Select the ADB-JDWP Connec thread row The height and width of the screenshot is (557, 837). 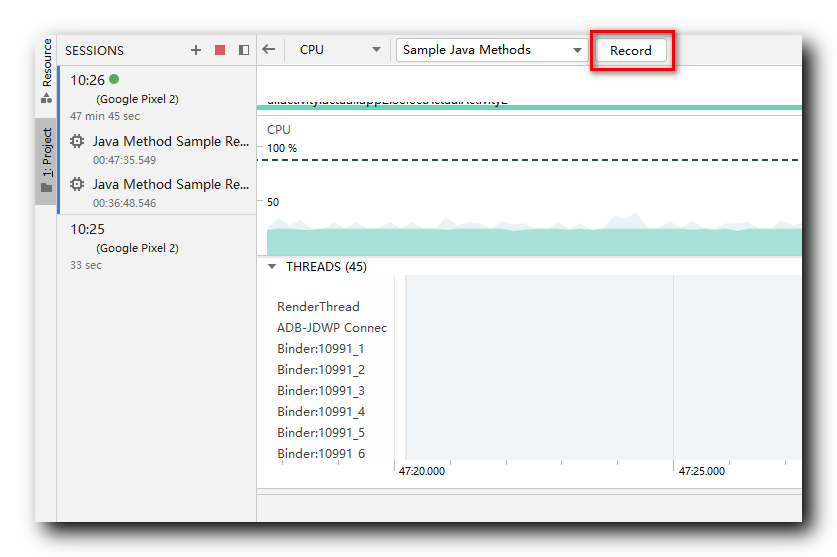pos(332,327)
